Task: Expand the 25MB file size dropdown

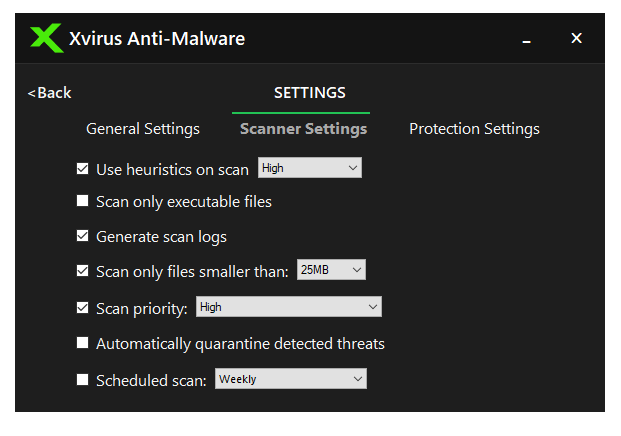Action: 332,270
